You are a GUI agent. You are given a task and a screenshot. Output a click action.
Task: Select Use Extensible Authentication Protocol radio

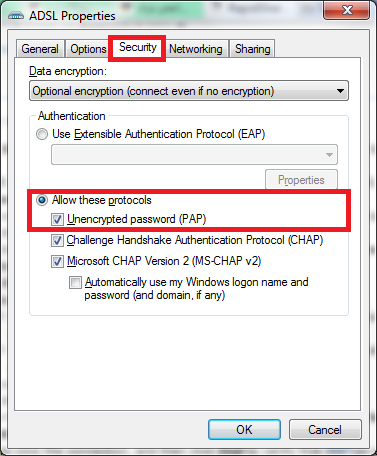click(42, 134)
